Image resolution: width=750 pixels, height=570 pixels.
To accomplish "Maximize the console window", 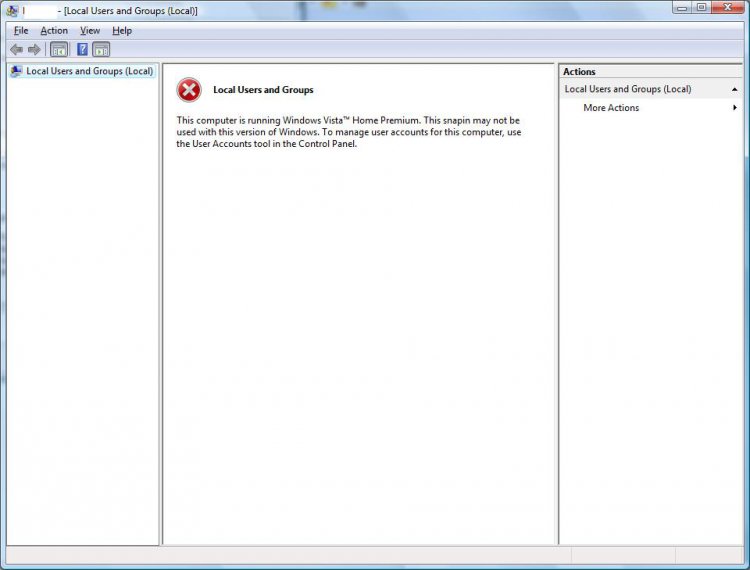I will point(701,8).
